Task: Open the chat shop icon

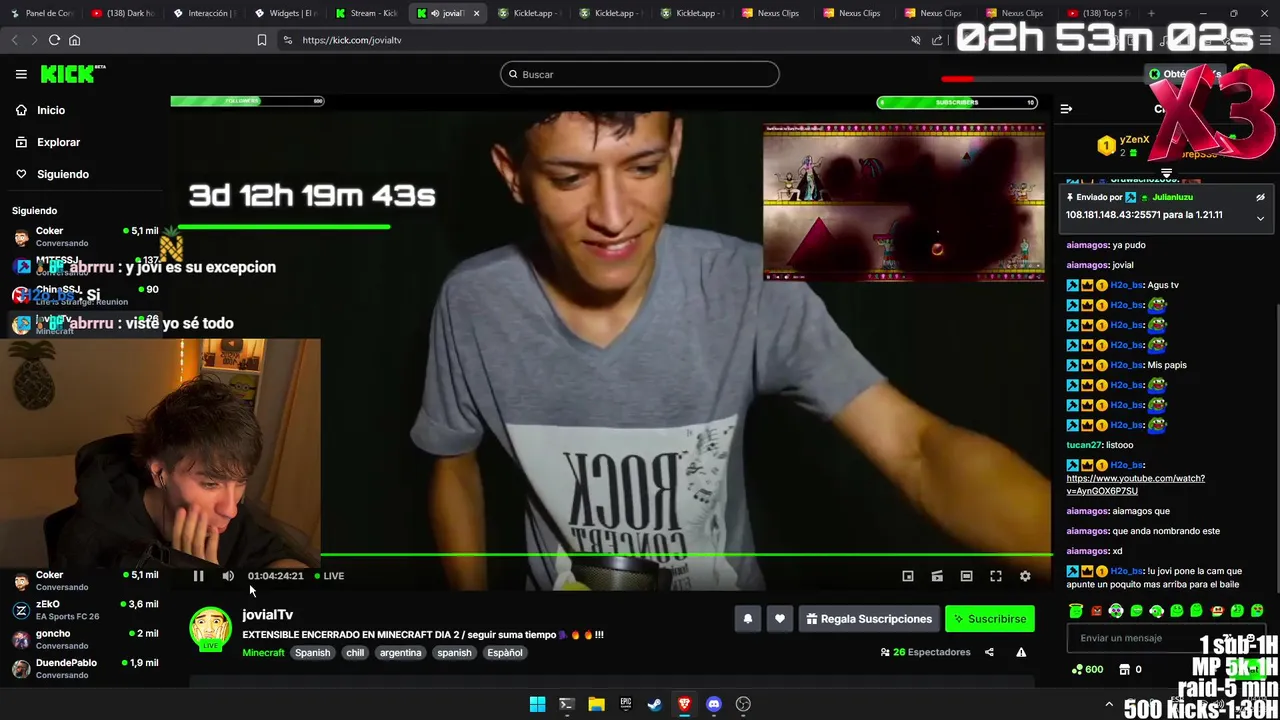Action: [1124, 669]
